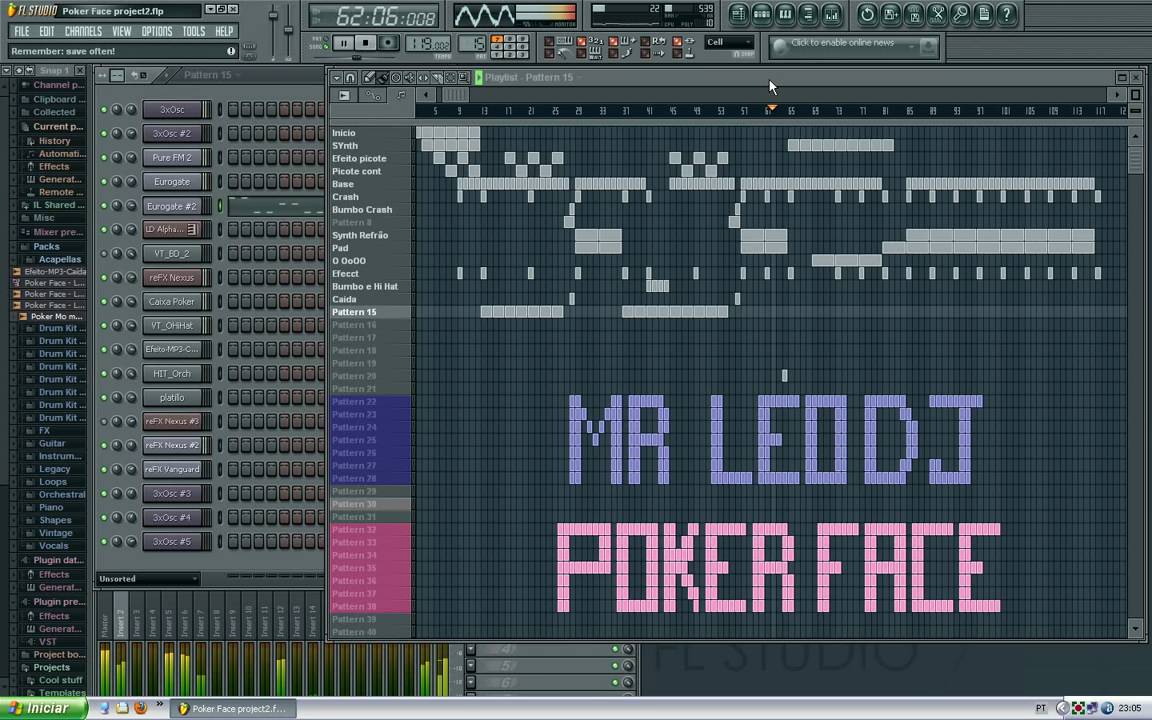Toggle the snap magnet in Playlist
Image resolution: width=1152 pixels, height=720 pixels.
coord(350,77)
